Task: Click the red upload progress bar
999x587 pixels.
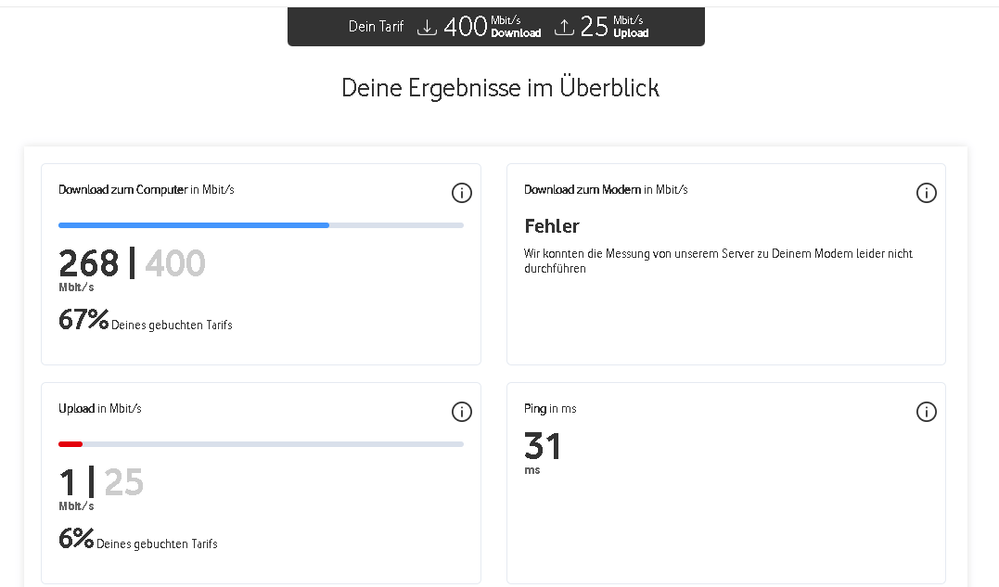Action: tap(70, 444)
